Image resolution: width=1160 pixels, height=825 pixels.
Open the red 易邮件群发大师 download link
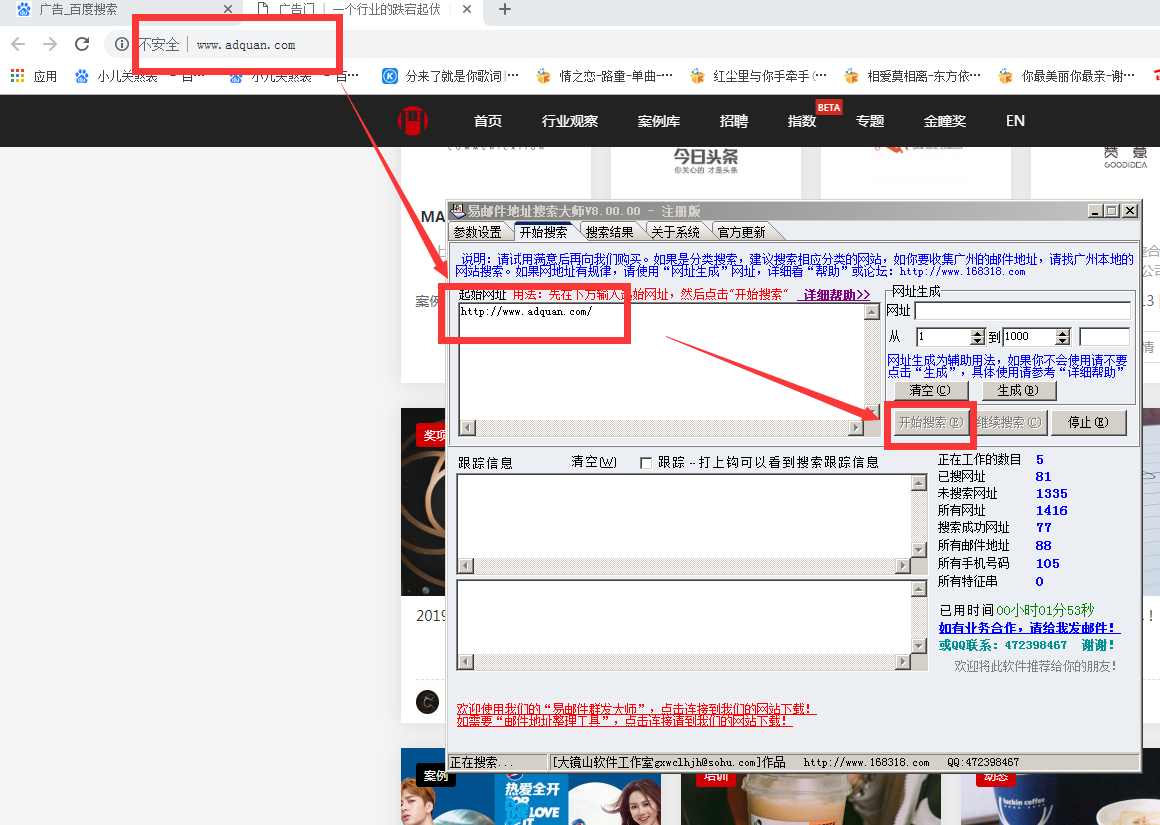636,709
